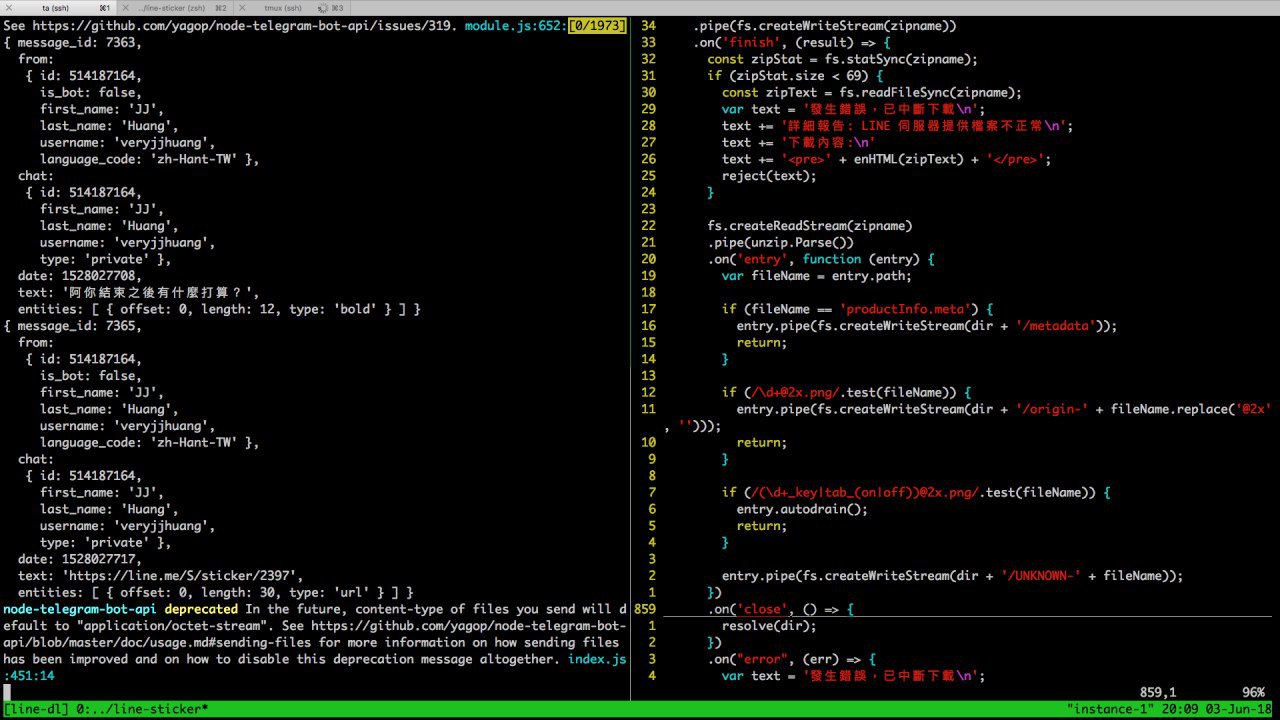This screenshot has height=720, width=1280.
Task: Click the '[0/1973]' scroll position indicator
Action: (x=597, y=25)
